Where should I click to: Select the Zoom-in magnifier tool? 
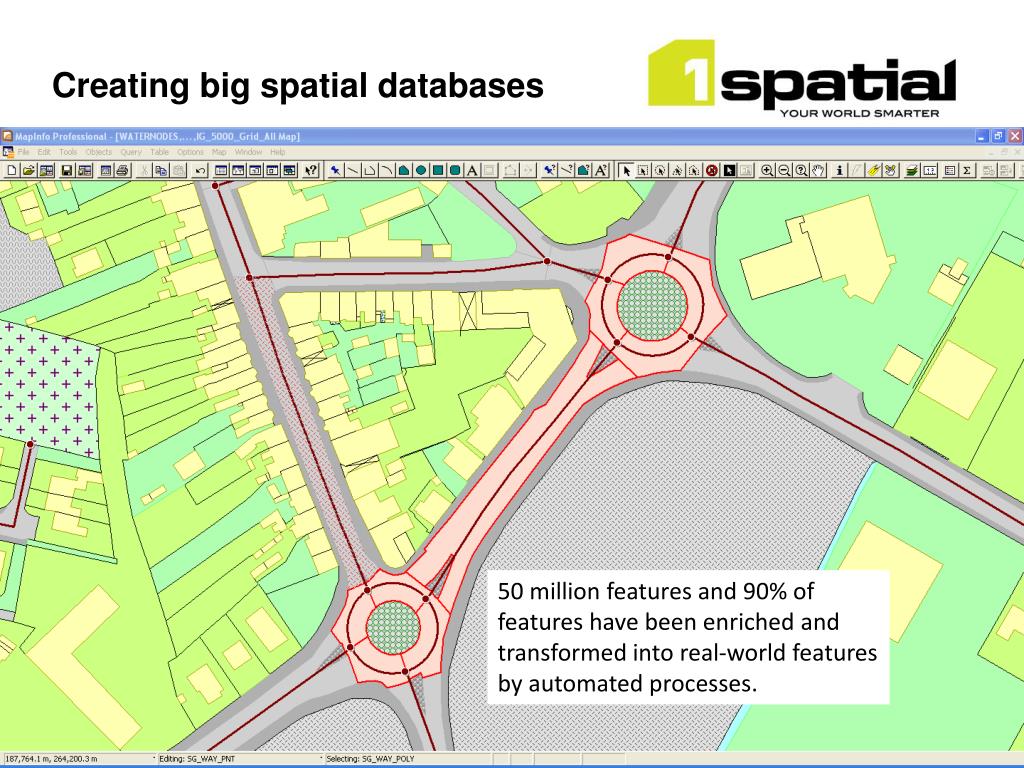point(767,170)
